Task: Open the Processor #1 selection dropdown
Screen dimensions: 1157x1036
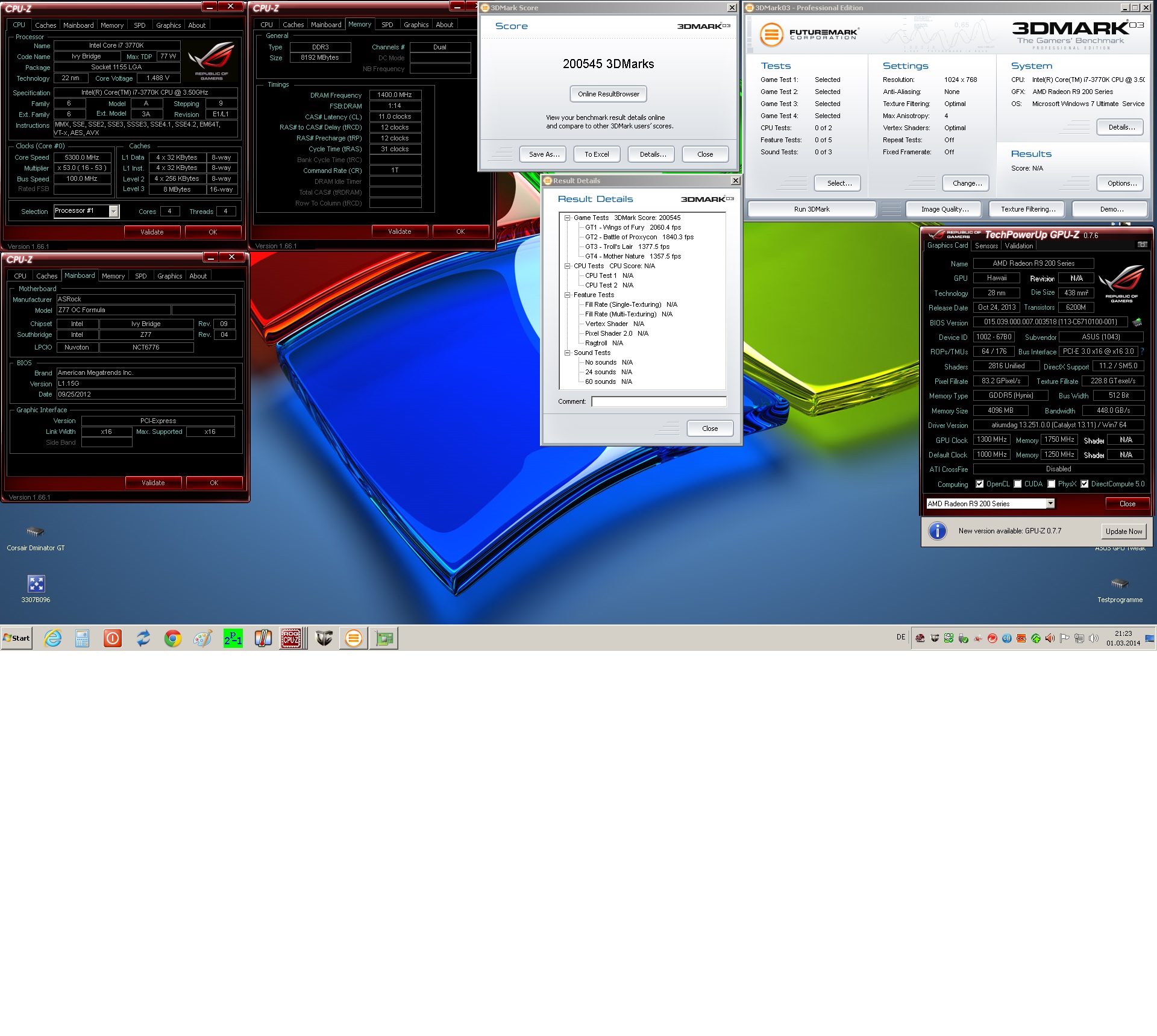Action: click(113, 211)
